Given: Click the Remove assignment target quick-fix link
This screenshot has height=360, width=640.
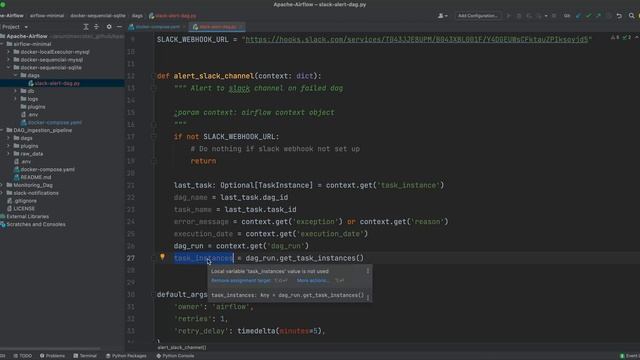Looking at the screenshot, I should (x=241, y=280).
